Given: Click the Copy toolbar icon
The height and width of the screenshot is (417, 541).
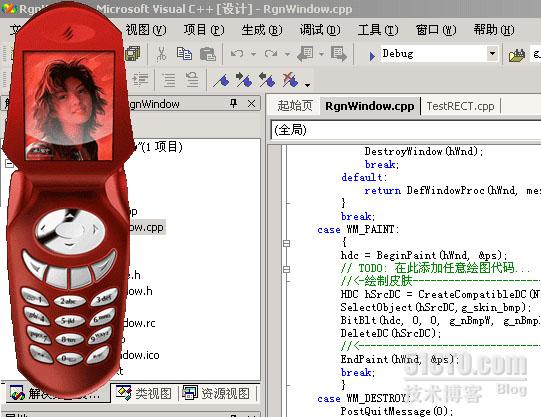Looking at the screenshot, I should coord(184,54).
